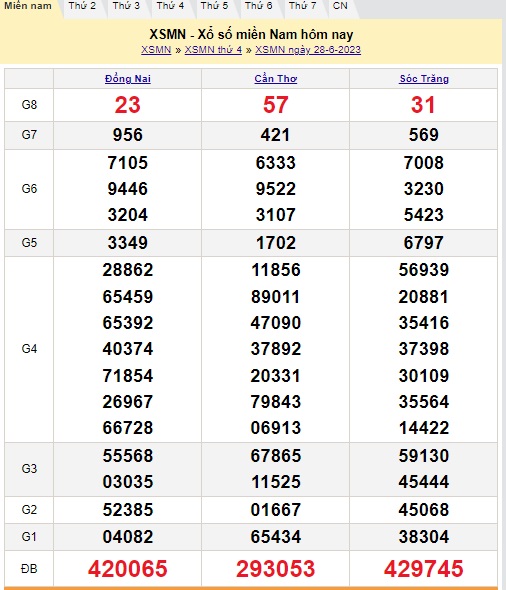The width and height of the screenshot is (506, 590).
Task: Open the Đồng Nai province link
Action: [x=128, y=79]
